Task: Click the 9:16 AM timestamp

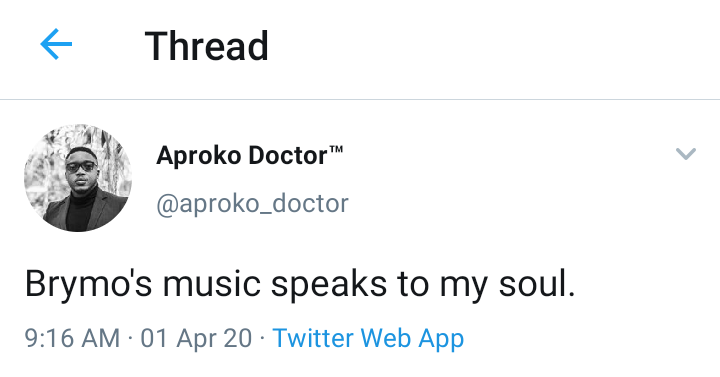Action: click(72, 338)
